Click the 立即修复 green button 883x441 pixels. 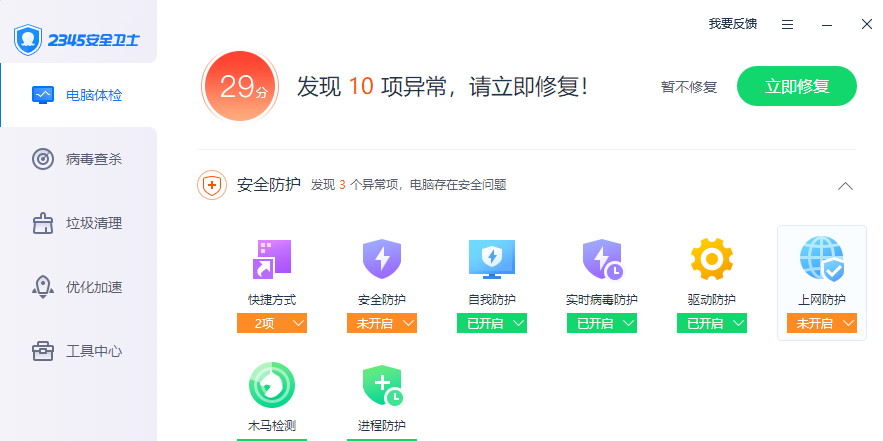click(x=796, y=86)
